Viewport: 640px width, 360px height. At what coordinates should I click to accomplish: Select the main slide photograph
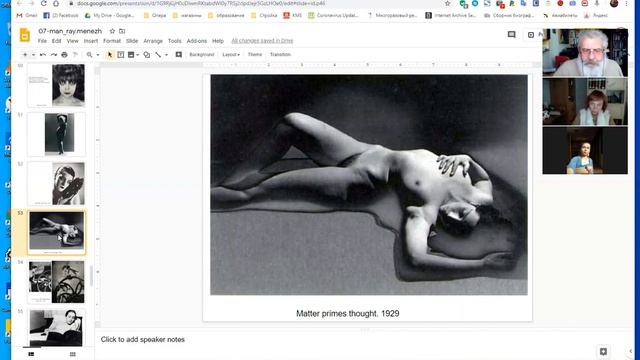point(369,185)
